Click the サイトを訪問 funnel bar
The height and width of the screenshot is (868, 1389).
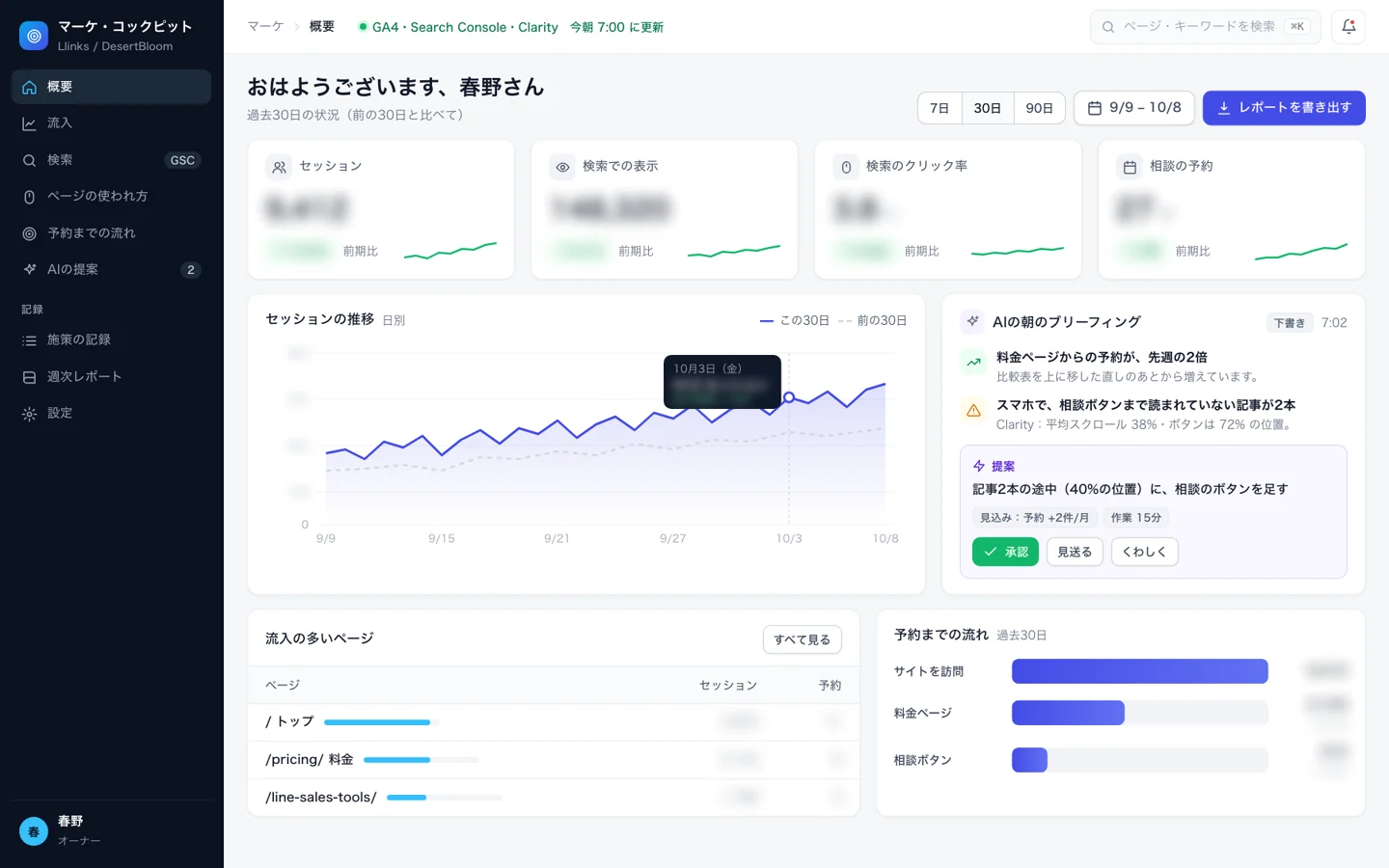(x=1139, y=671)
